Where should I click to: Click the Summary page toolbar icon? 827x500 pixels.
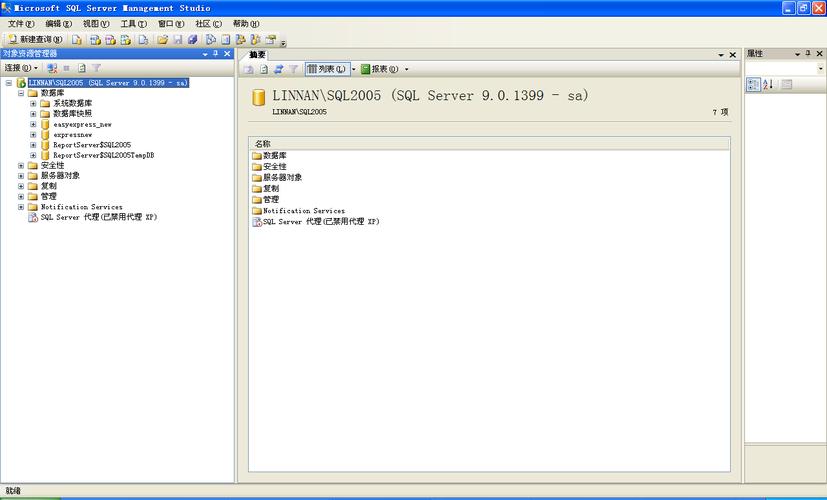click(x=226, y=40)
